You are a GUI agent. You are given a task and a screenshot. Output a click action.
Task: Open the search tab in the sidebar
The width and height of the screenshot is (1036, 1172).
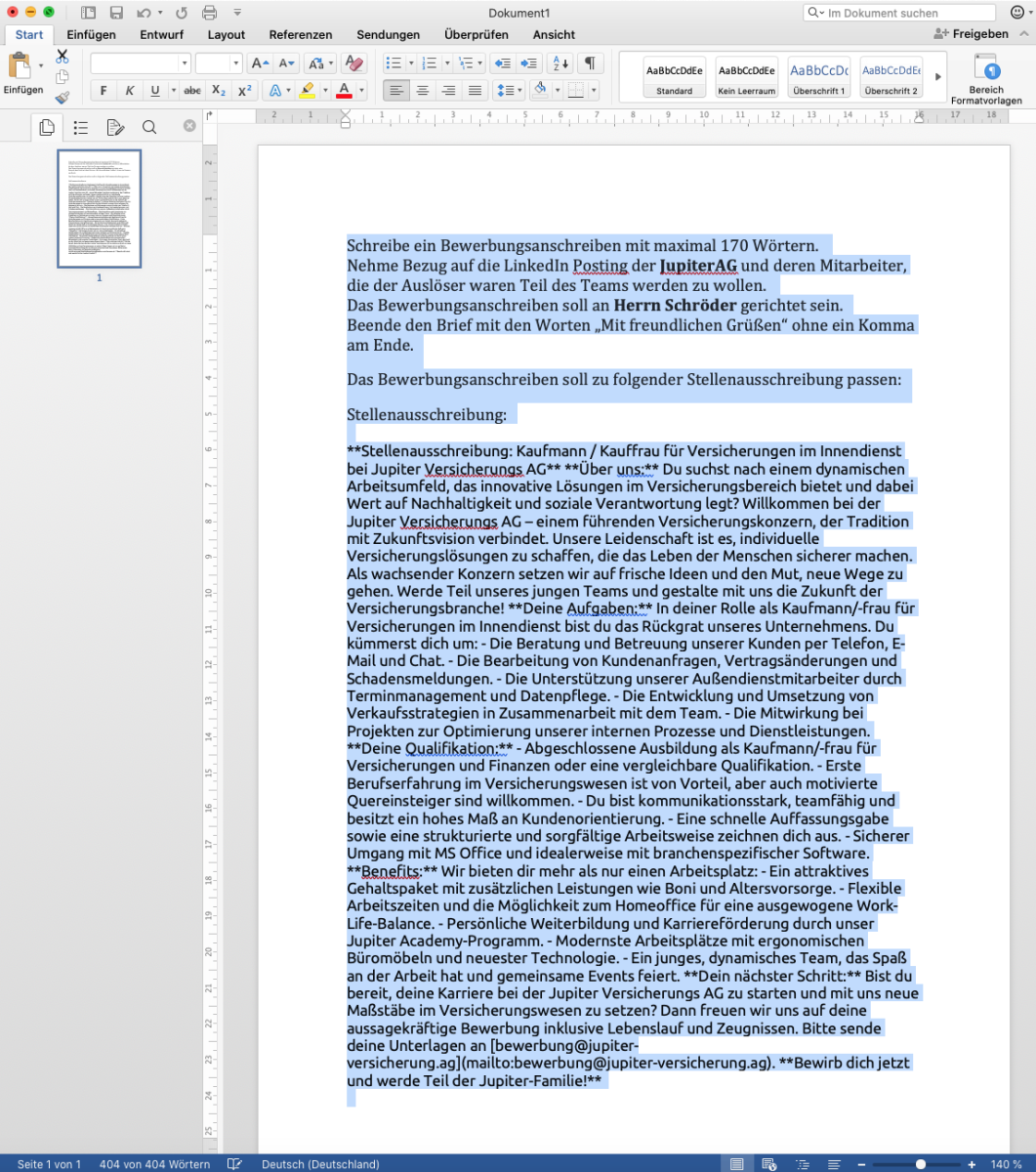click(x=149, y=127)
